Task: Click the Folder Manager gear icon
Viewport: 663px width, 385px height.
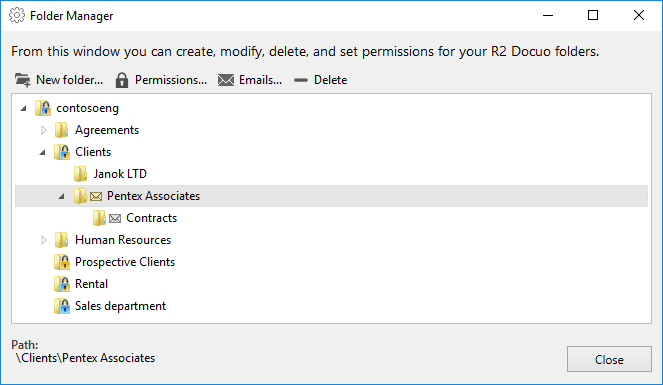Action: [x=17, y=16]
